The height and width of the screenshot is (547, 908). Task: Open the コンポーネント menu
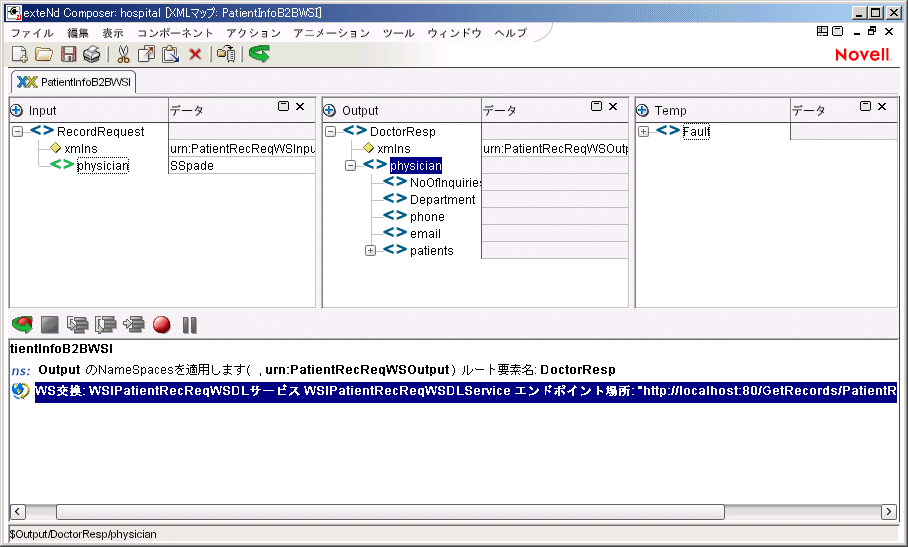tap(175, 33)
